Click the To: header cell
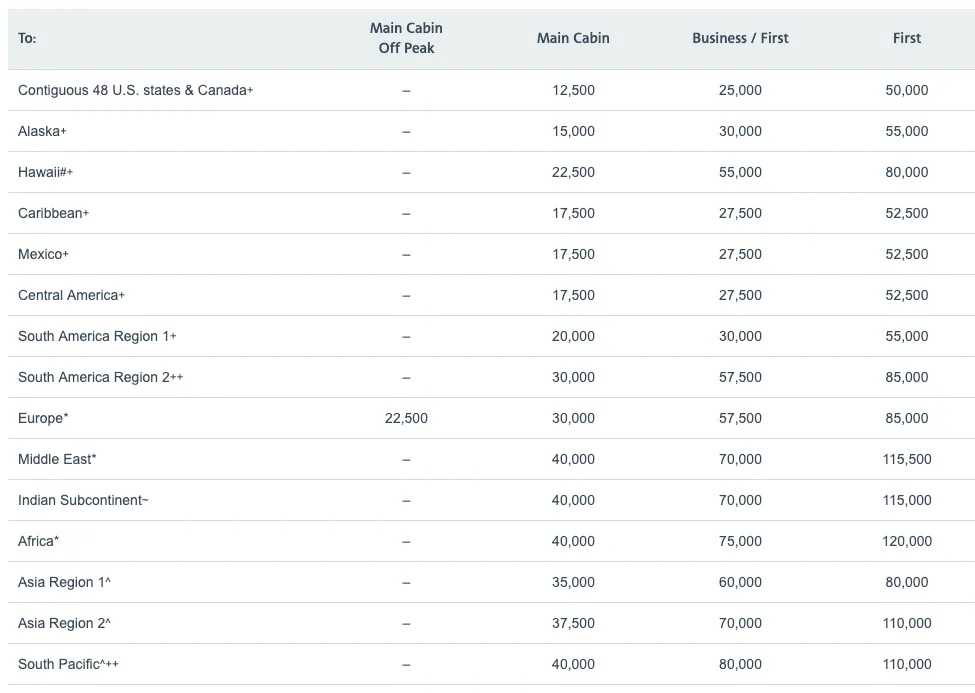Viewport: 975px width, 693px height. (27, 38)
